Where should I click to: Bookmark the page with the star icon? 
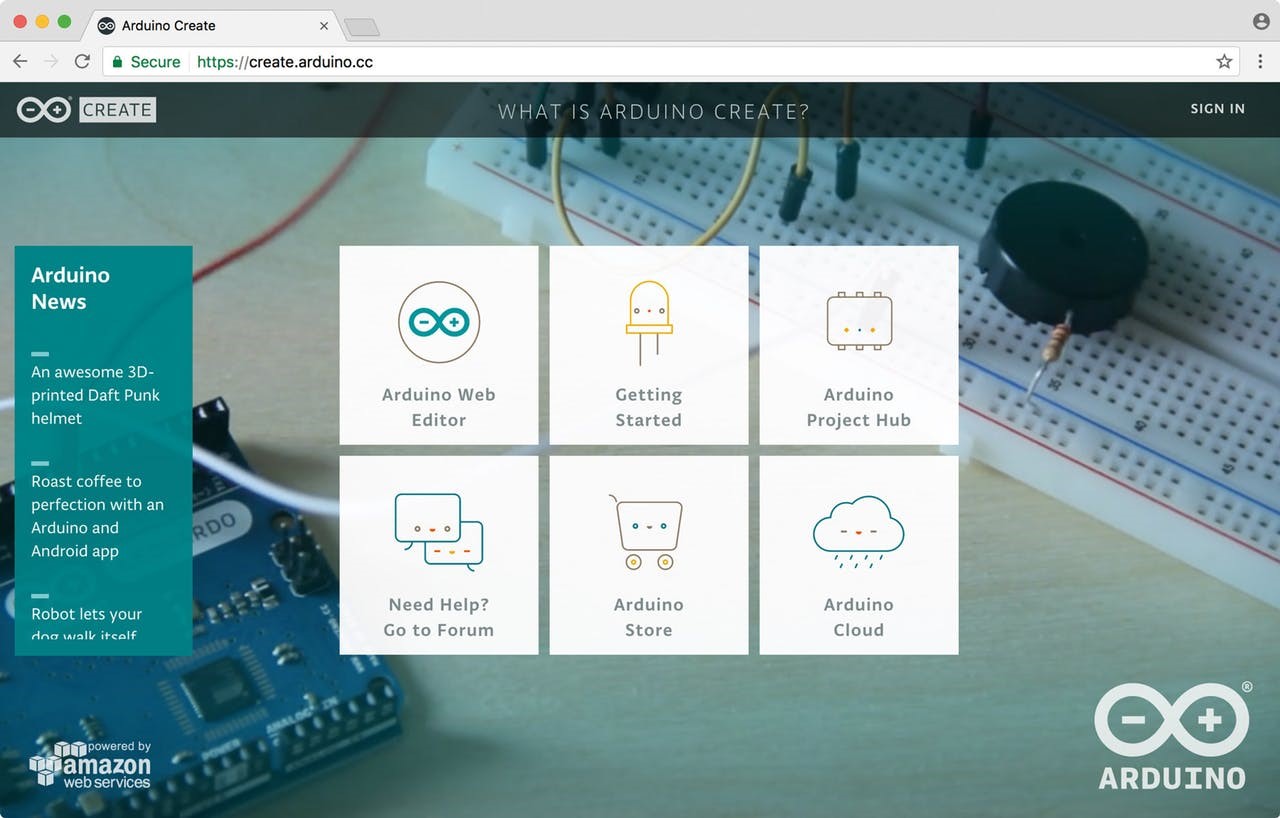tap(1224, 61)
